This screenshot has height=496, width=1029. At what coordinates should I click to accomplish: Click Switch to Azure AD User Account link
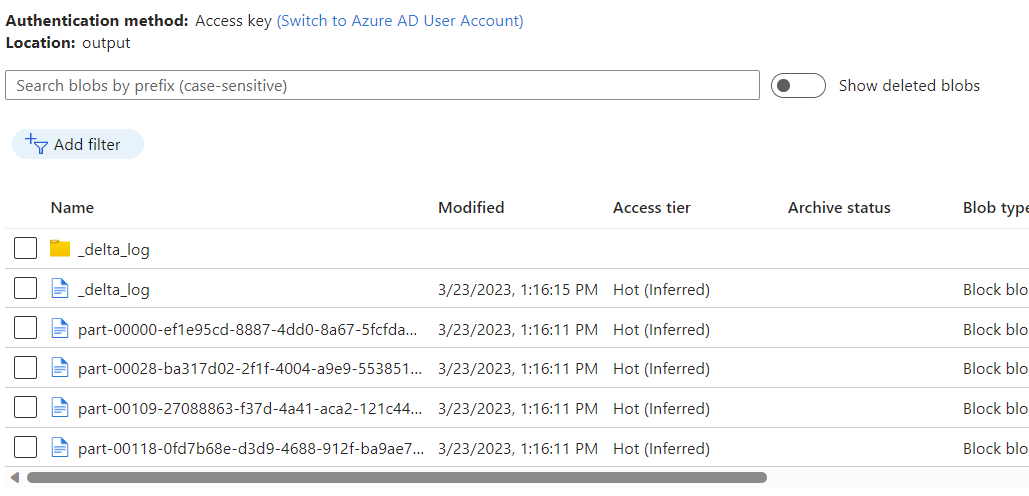[400, 21]
